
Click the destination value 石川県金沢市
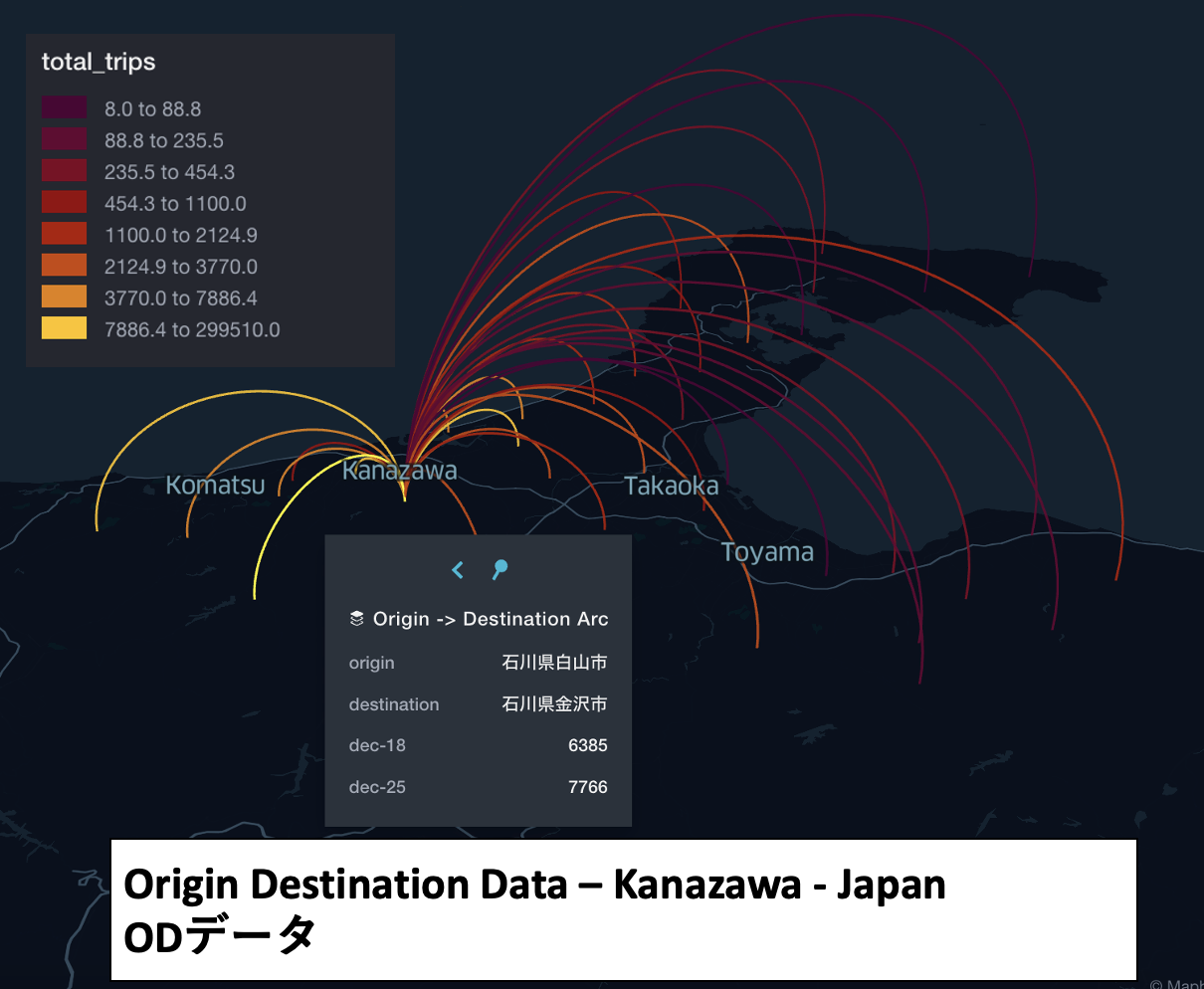click(x=555, y=703)
